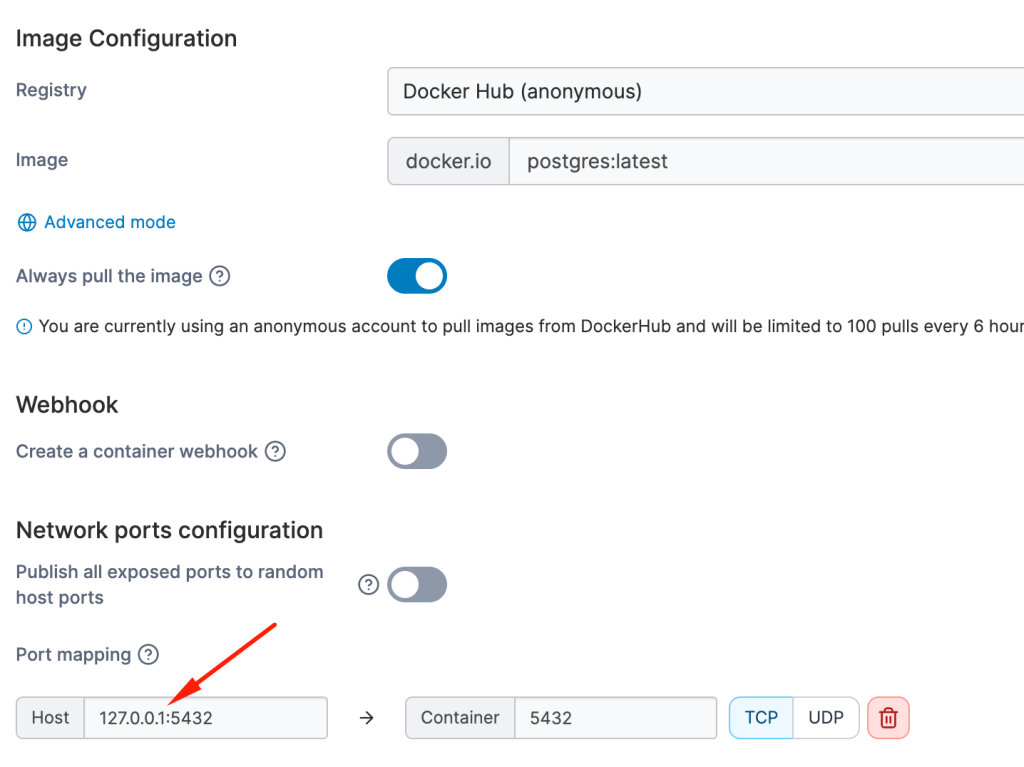Click the info icon in DockerHub pull notice
The width and height of the screenshot is (1024, 767).
[24, 327]
